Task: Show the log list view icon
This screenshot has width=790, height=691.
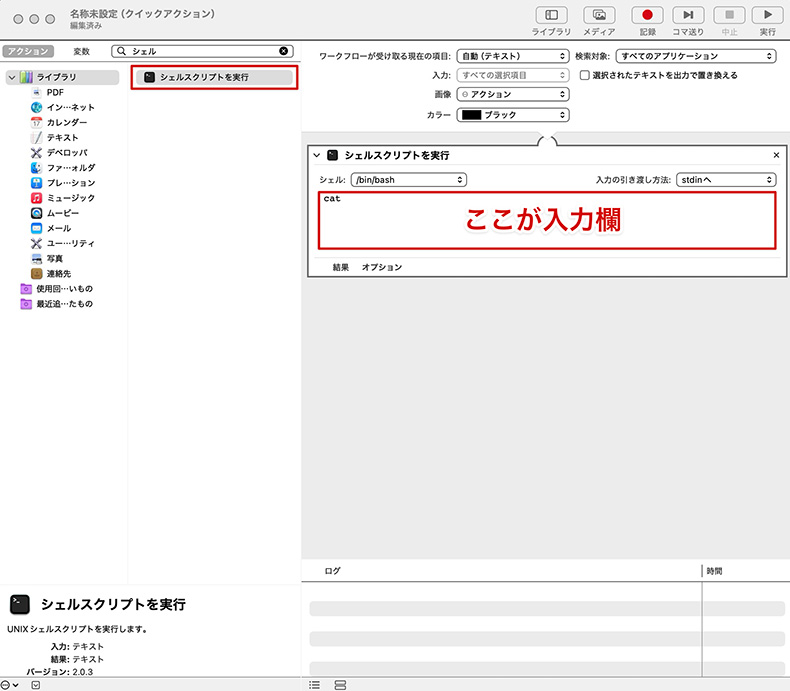Action: click(314, 685)
